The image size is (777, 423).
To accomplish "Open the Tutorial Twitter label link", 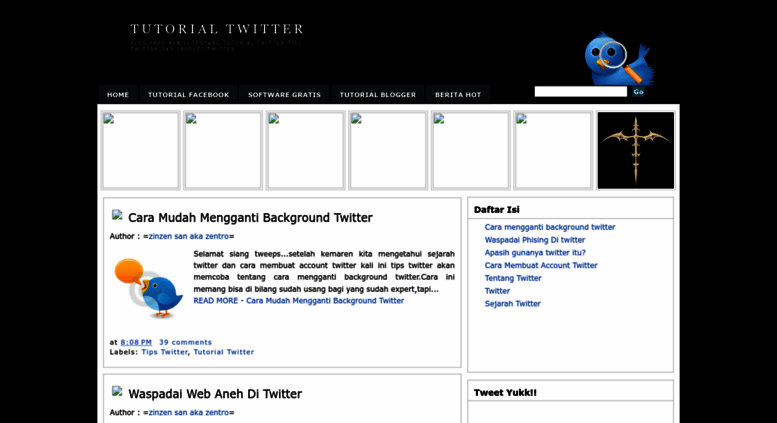I will pos(223,352).
